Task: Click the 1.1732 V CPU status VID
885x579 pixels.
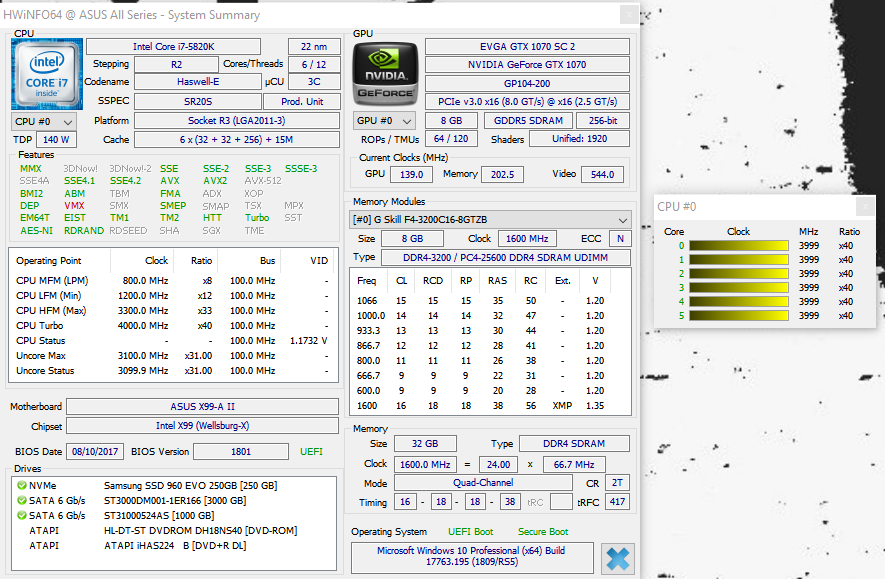Action: click(x=309, y=341)
